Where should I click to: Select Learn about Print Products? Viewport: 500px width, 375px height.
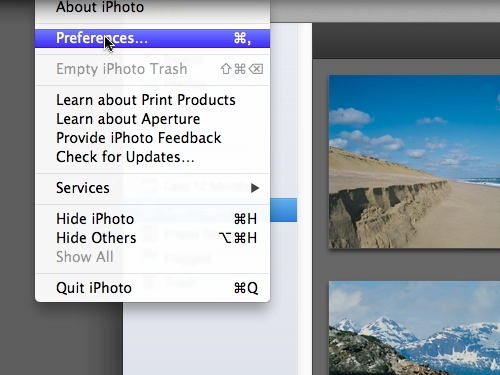point(152,100)
